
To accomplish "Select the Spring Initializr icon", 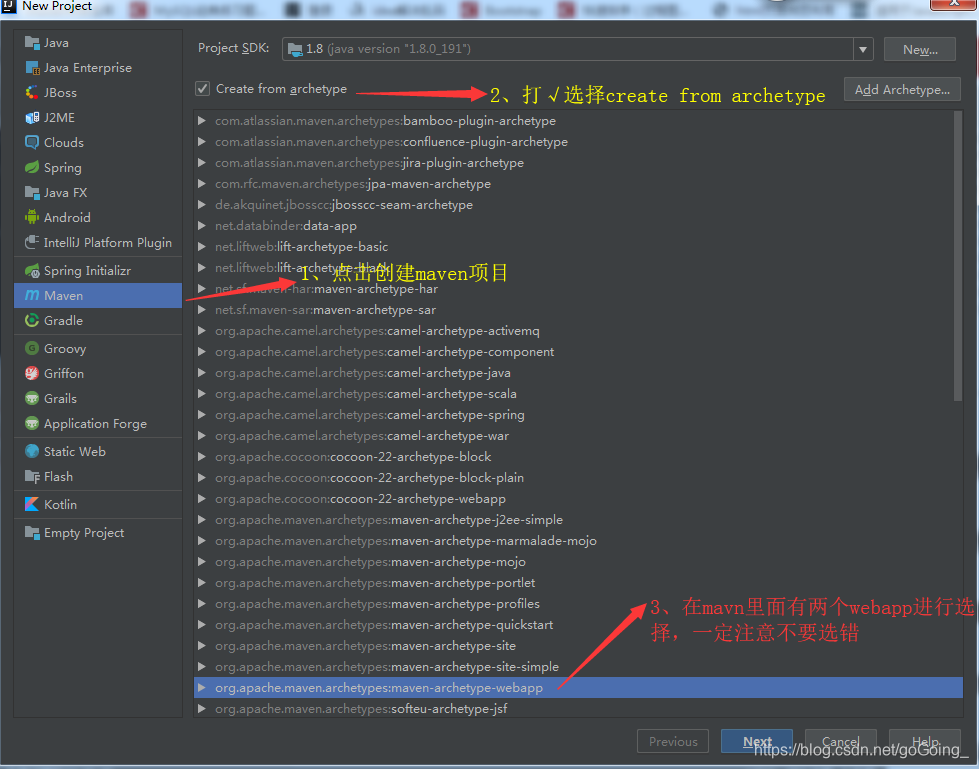I will coord(32,270).
